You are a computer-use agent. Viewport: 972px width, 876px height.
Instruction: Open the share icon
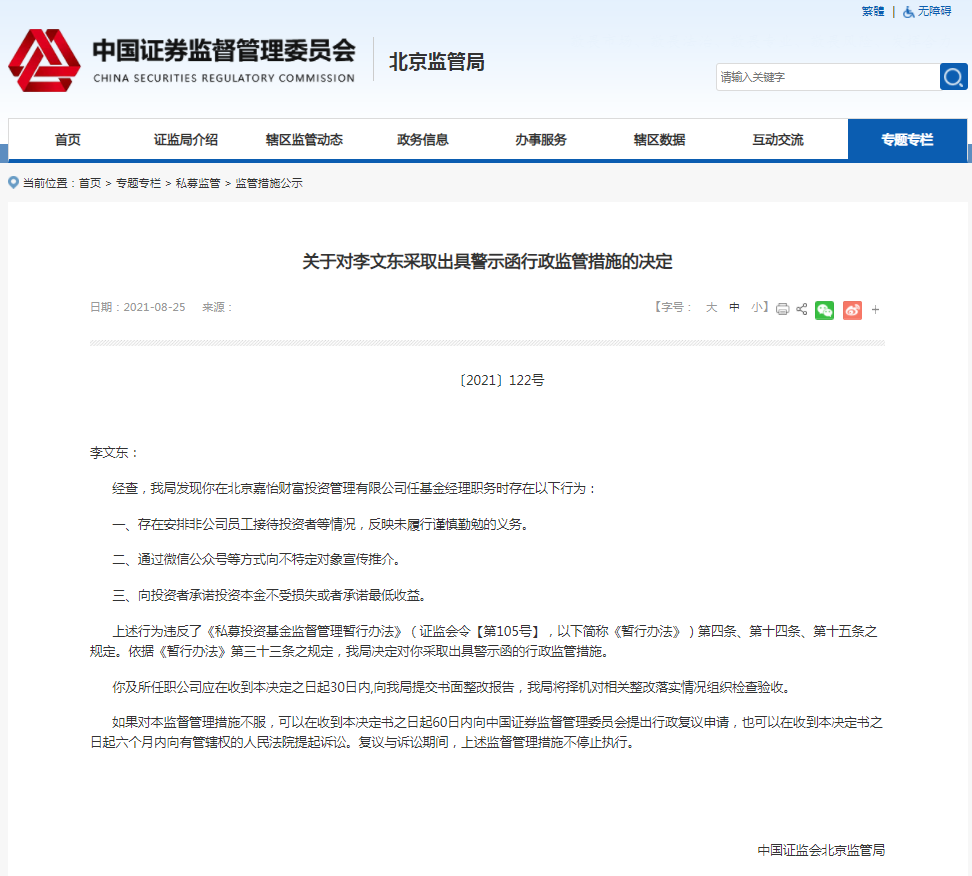click(802, 309)
